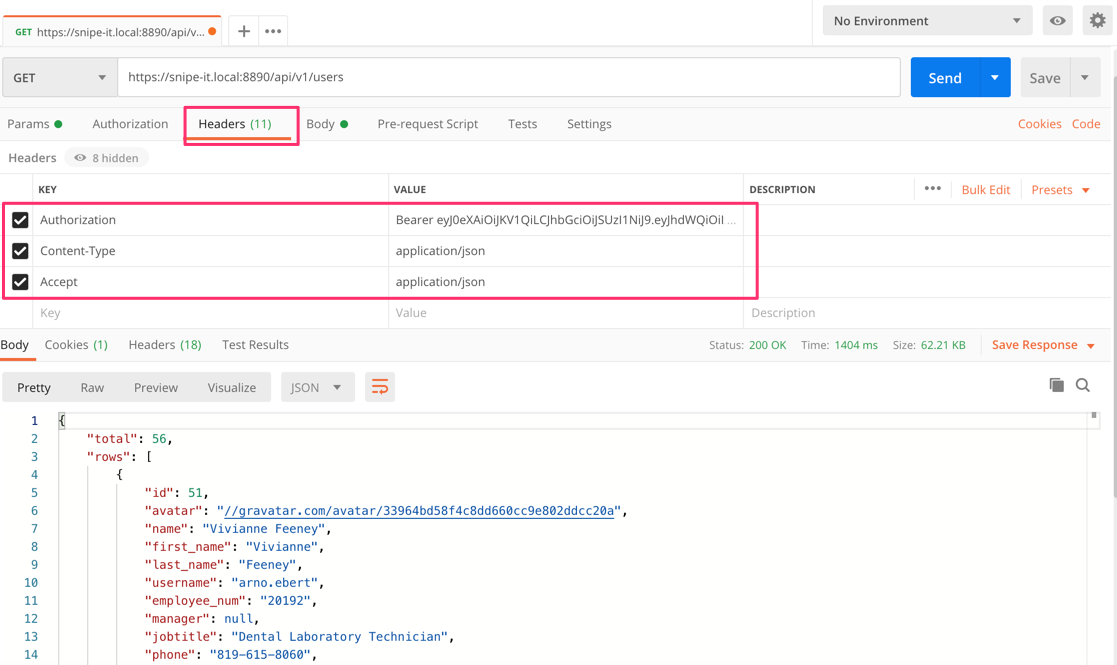1117x665 pixels.
Task: Uncheck the Content-Type header checkbox
Action: point(20,251)
